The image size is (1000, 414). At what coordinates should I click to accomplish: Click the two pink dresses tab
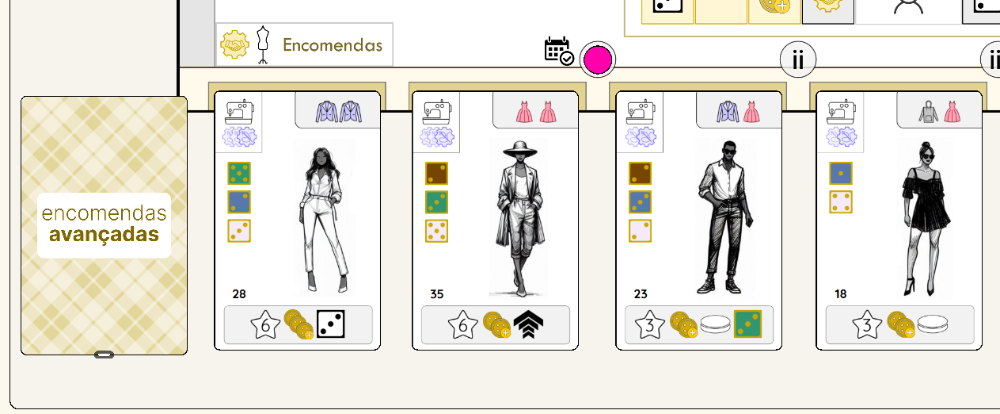[x=536, y=111]
